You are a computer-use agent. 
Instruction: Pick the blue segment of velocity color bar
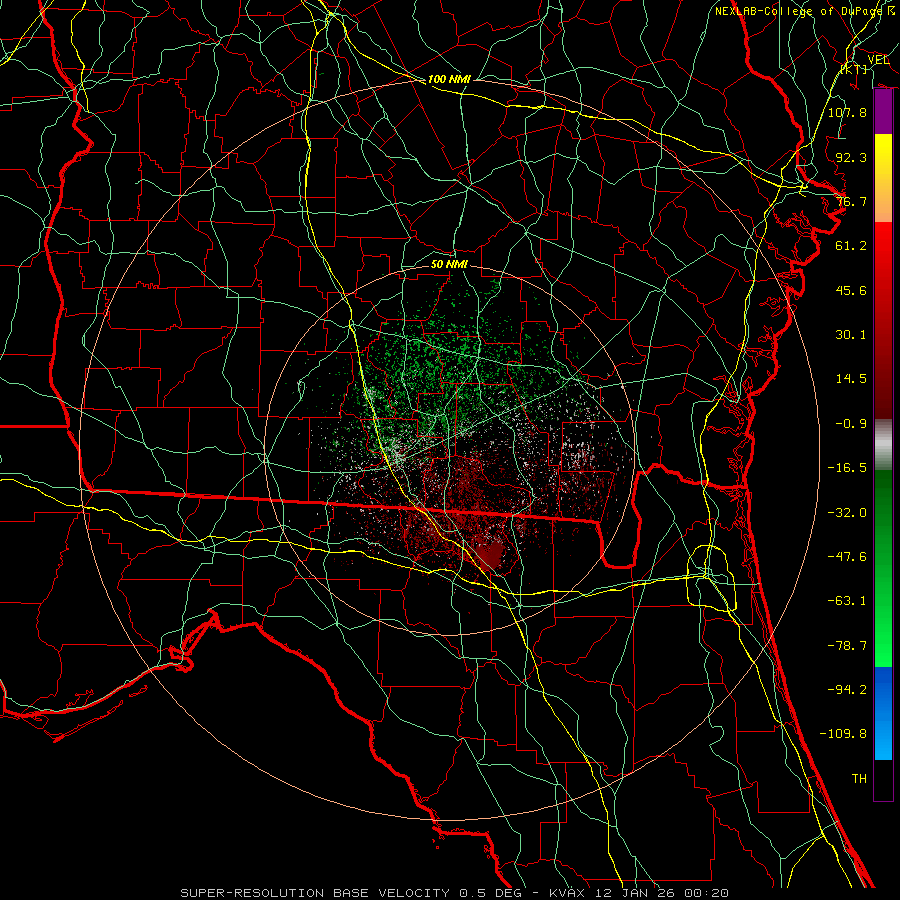pyautogui.click(x=883, y=713)
